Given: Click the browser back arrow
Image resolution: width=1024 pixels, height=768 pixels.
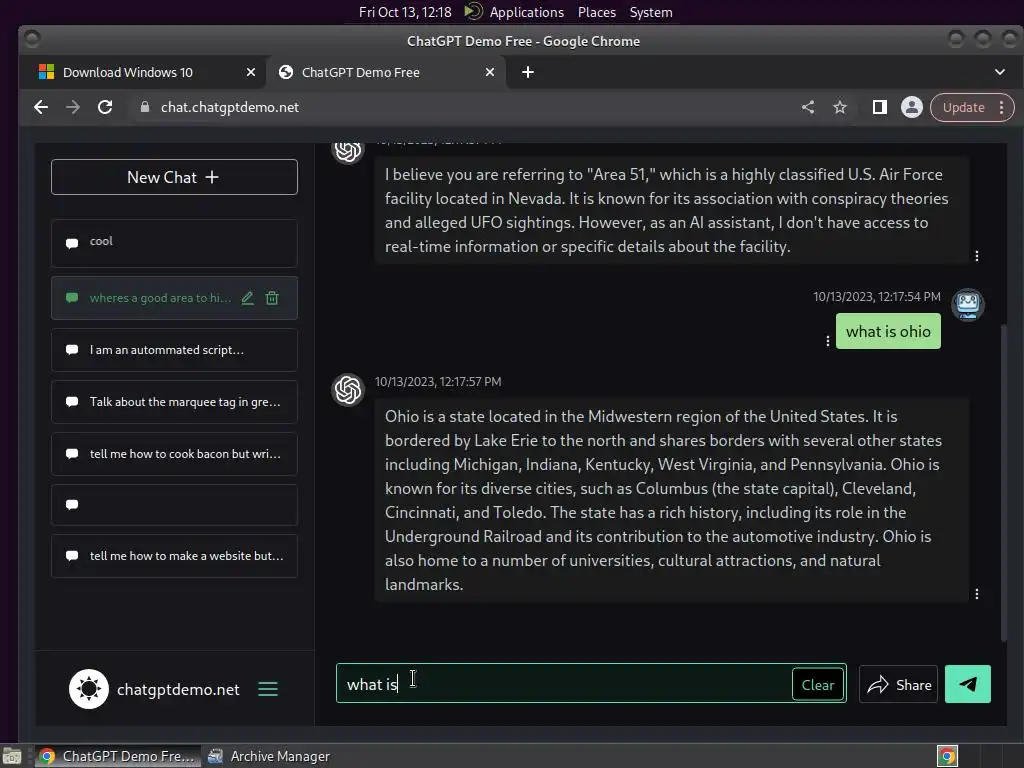Looking at the screenshot, I should tap(40, 107).
